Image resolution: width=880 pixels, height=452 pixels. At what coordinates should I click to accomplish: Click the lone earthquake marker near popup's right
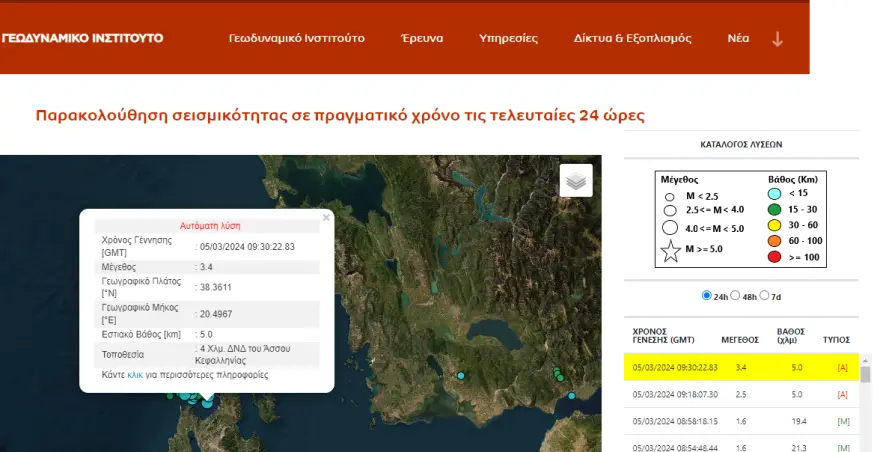pyautogui.click(x=461, y=375)
